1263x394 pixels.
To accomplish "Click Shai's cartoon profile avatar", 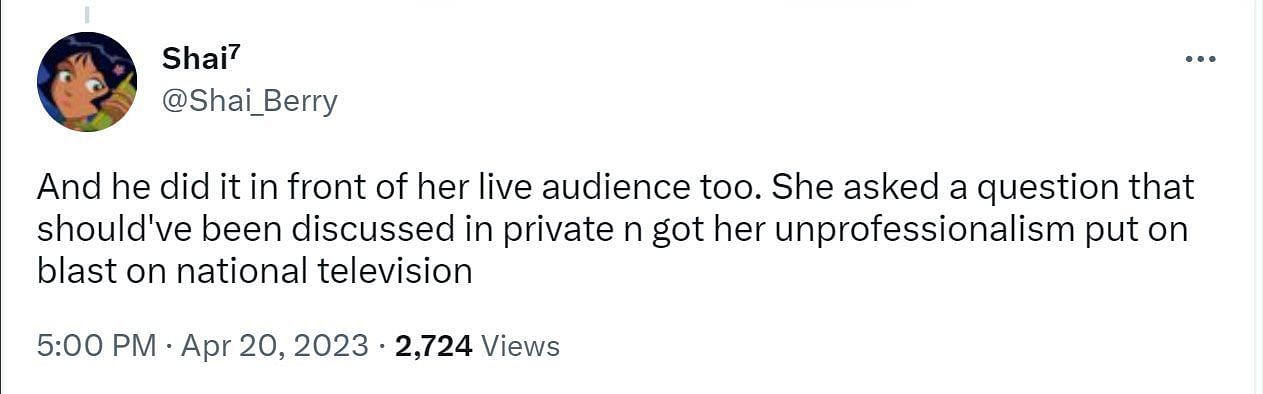I will [86, 81].
